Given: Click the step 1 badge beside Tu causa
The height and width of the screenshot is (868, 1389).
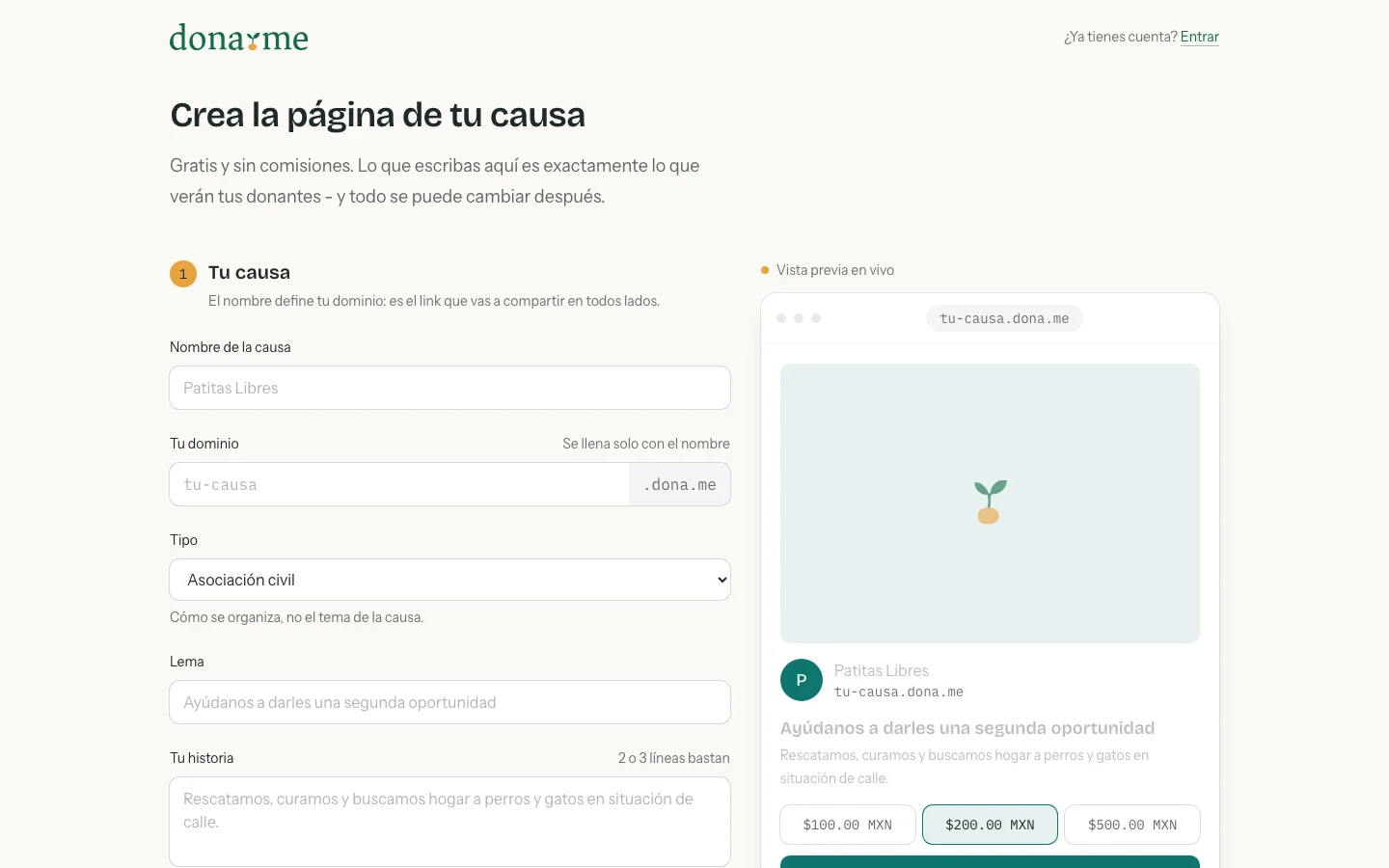Looking at the screenshot, I should [x=183, y=274].
